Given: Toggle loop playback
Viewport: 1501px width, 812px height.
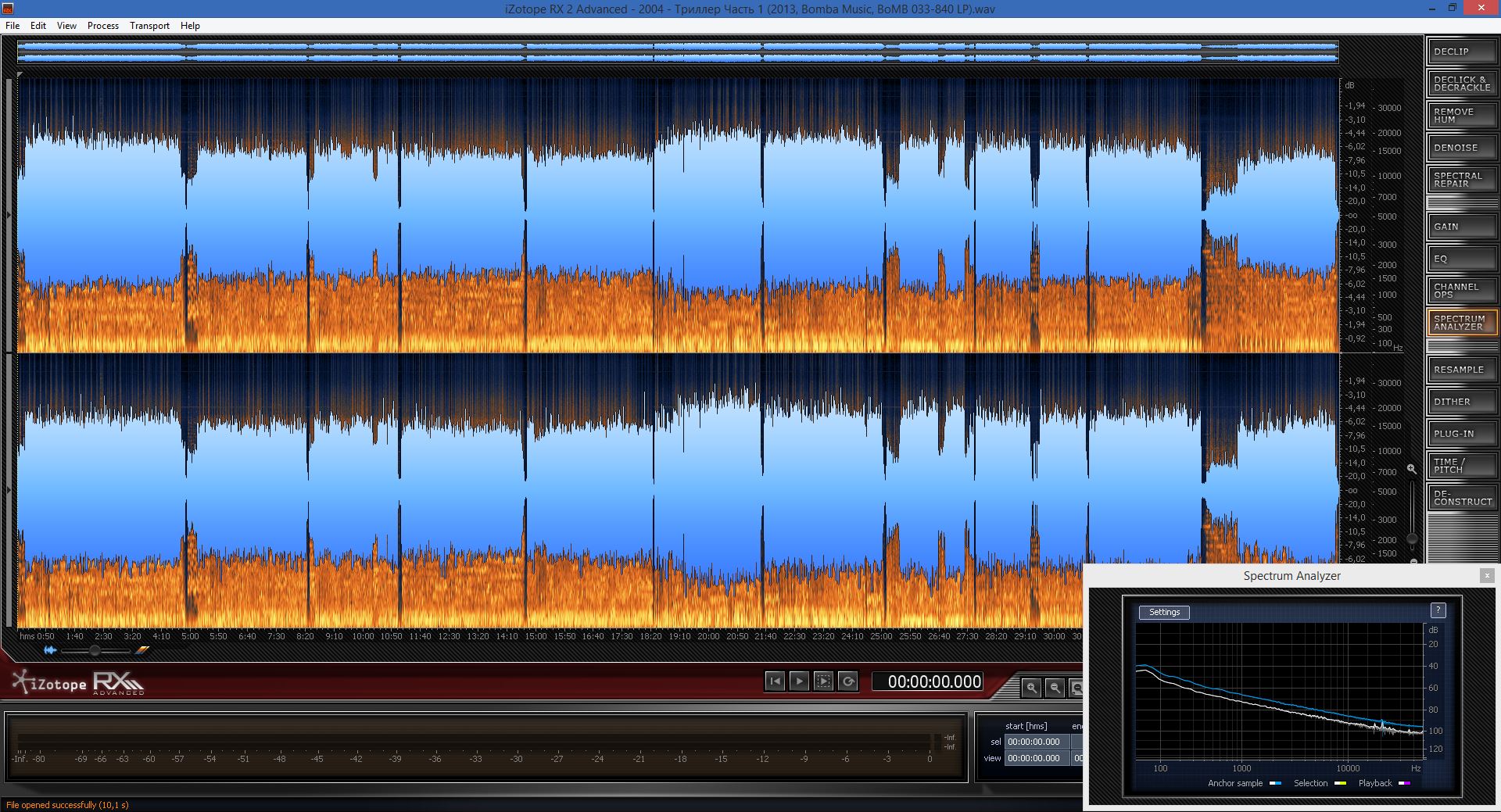Looking at the screenshot, I should click(x=847, y=681).
